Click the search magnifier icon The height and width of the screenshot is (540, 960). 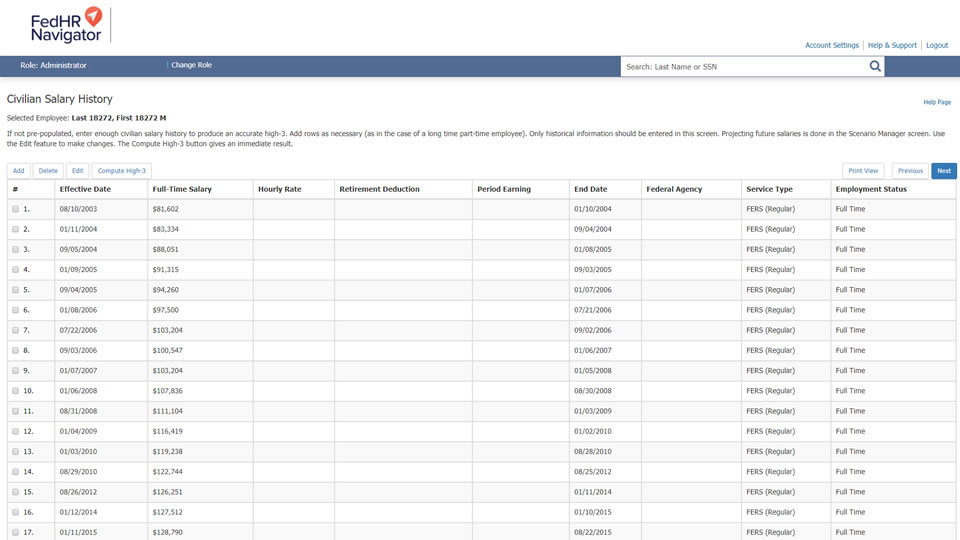(875, 67)
